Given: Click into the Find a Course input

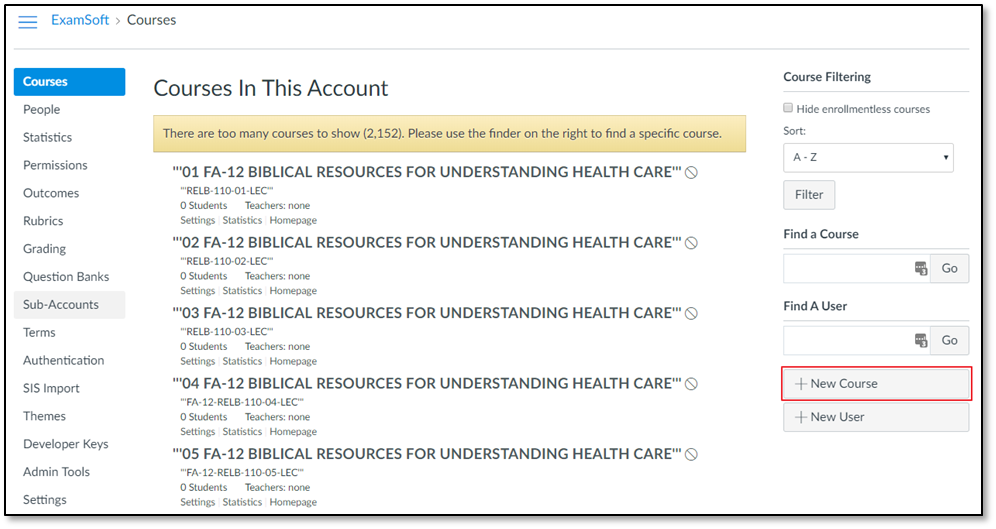Looking at the screenshot, I should [x=846, y=269].
